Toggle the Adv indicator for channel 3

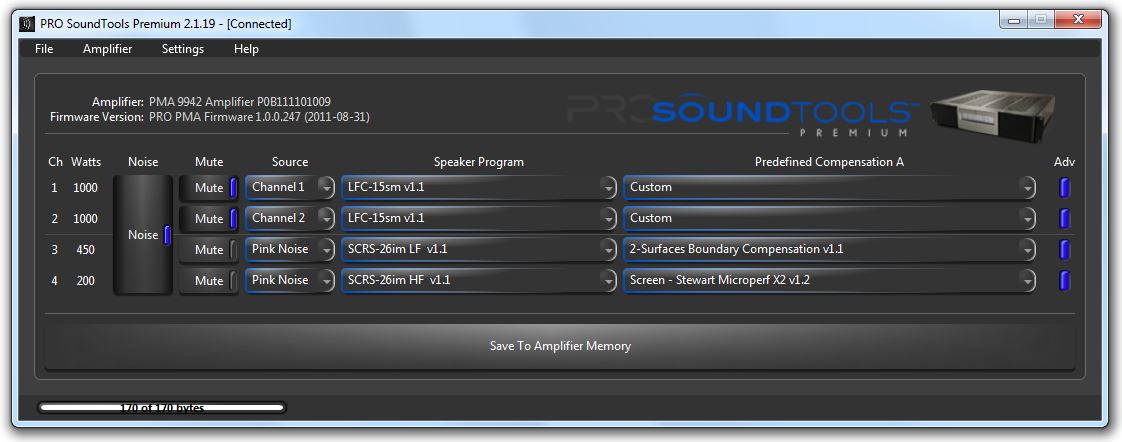[x=1064, y=250]
